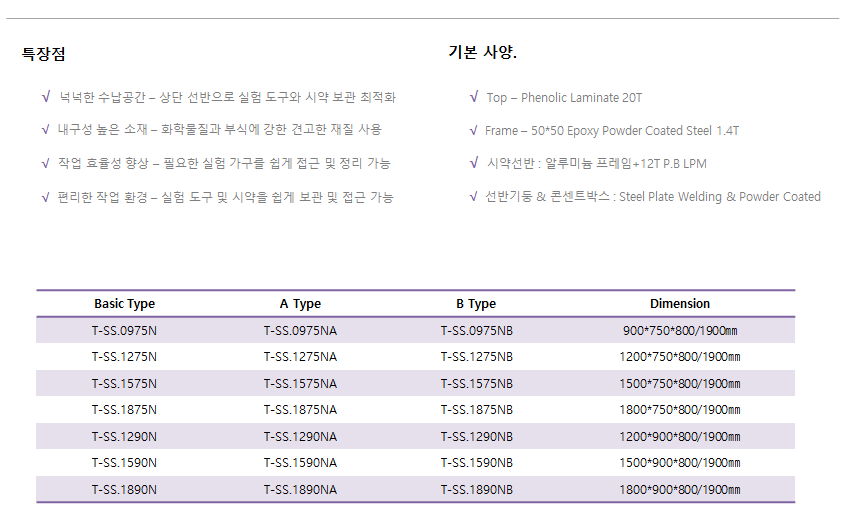Click model T-SS.1590NA cell
Viewport: 845px width, 532px height.
pos(300,463)
